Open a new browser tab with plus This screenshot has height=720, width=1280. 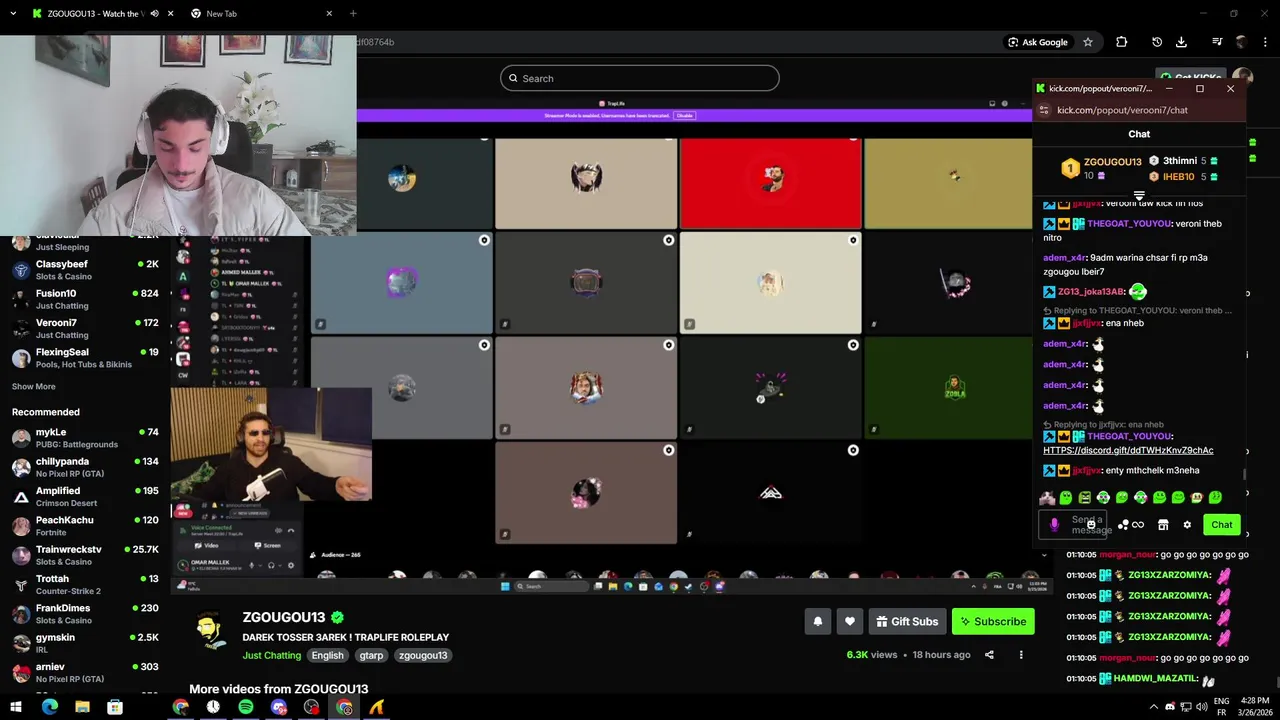click(x=353, y=14)
